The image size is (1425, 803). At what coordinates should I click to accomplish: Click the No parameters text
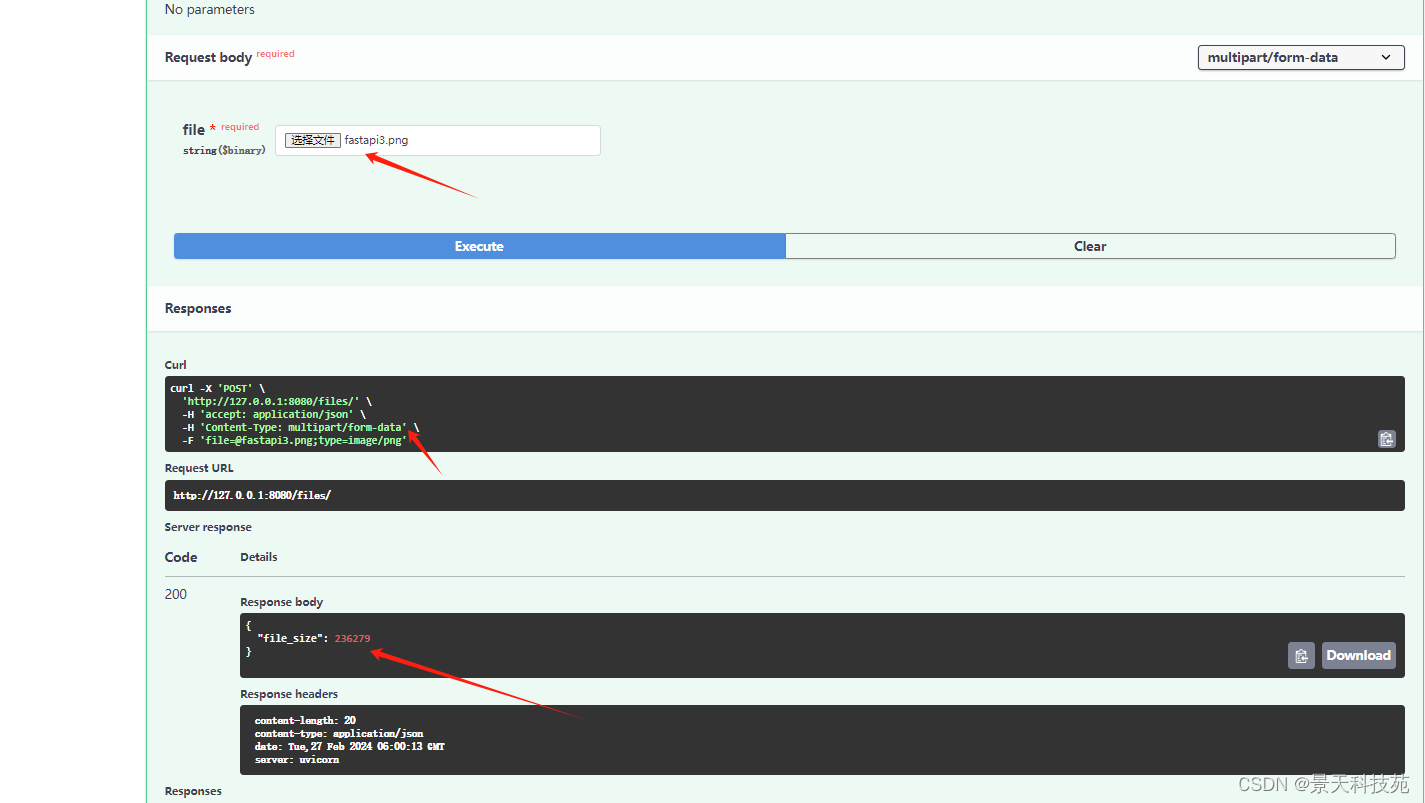click(x=210, y=10)
